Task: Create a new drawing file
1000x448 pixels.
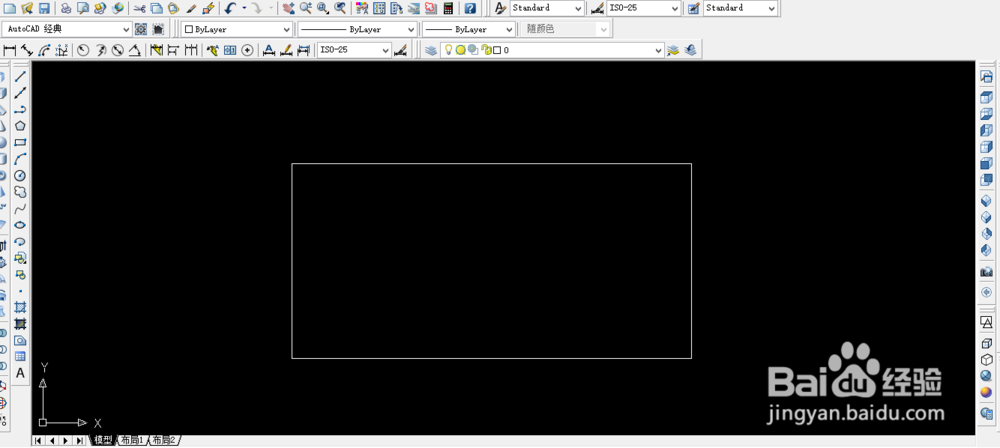Action: [10, 8]
